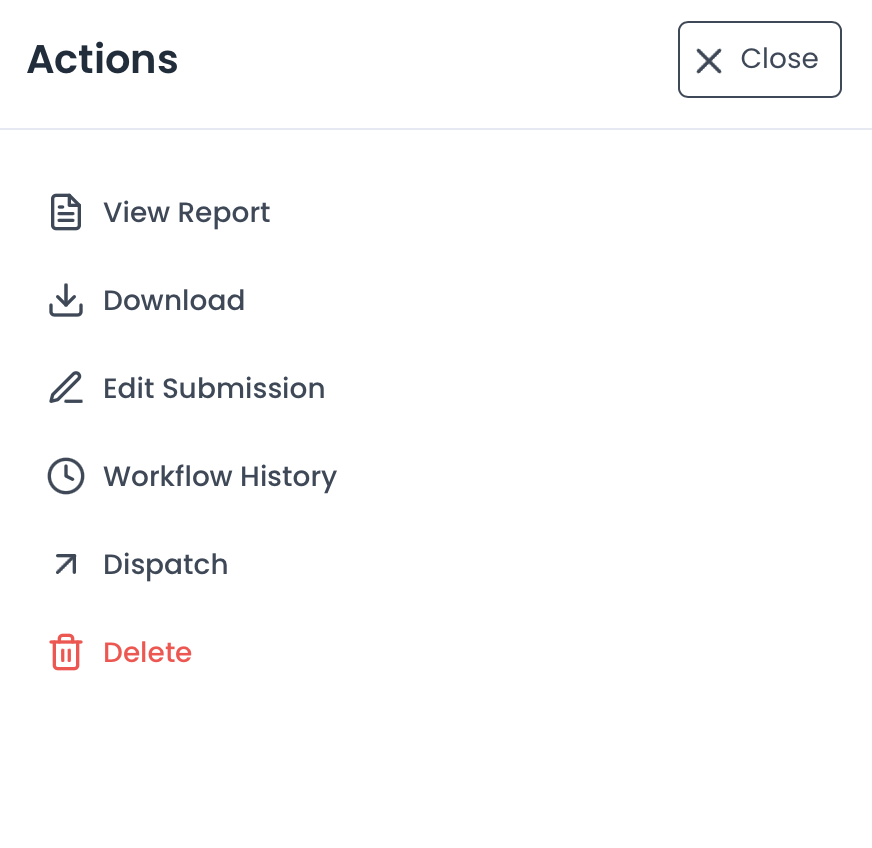Click the View Report text label

pyautogui.click(x=186, y=212)
